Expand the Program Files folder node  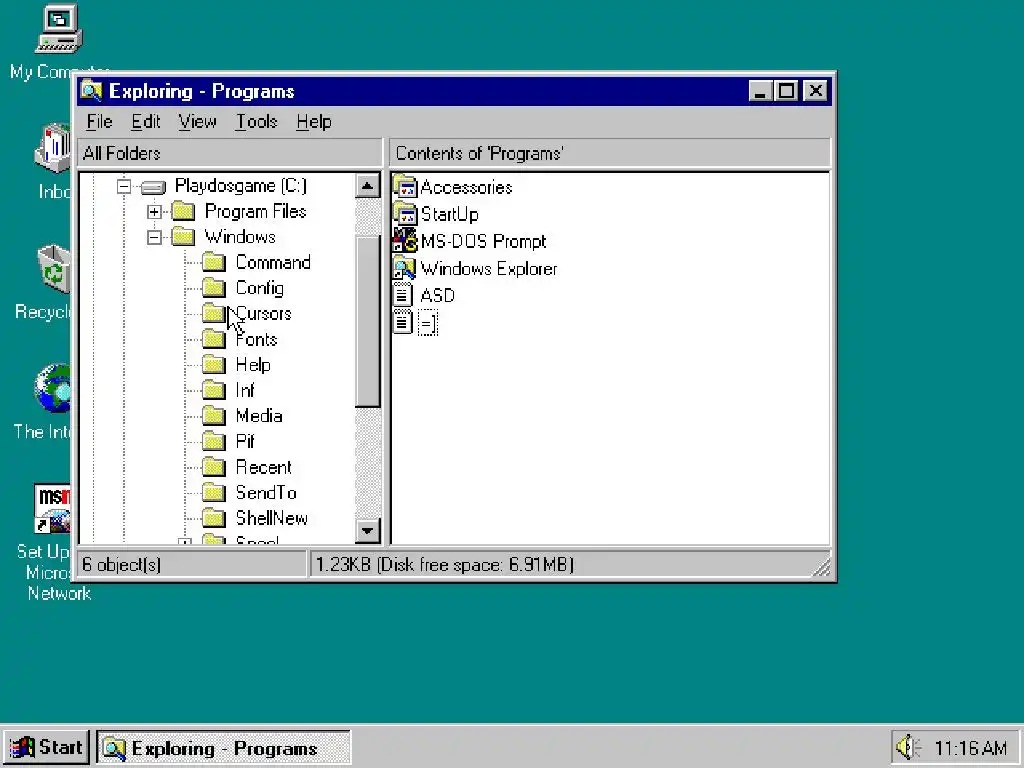pos(154,212)
